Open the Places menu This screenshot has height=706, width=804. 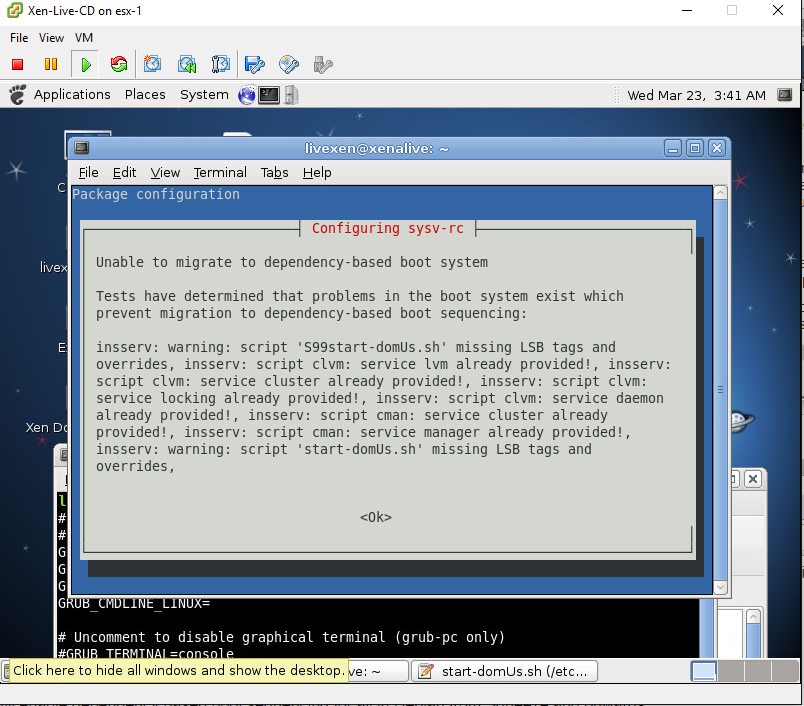pyautogui.click(x=145, y=95)
